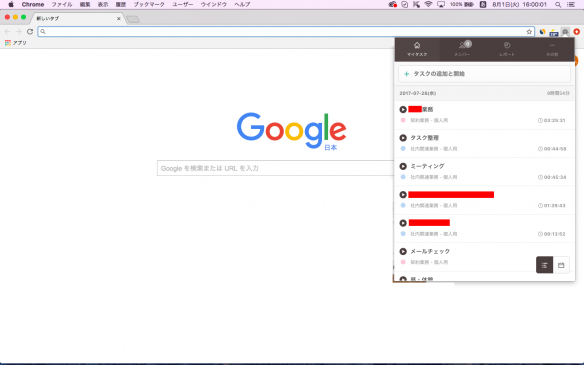Switch to list view in task popup
584x365 pixels.
click(545, 265)
